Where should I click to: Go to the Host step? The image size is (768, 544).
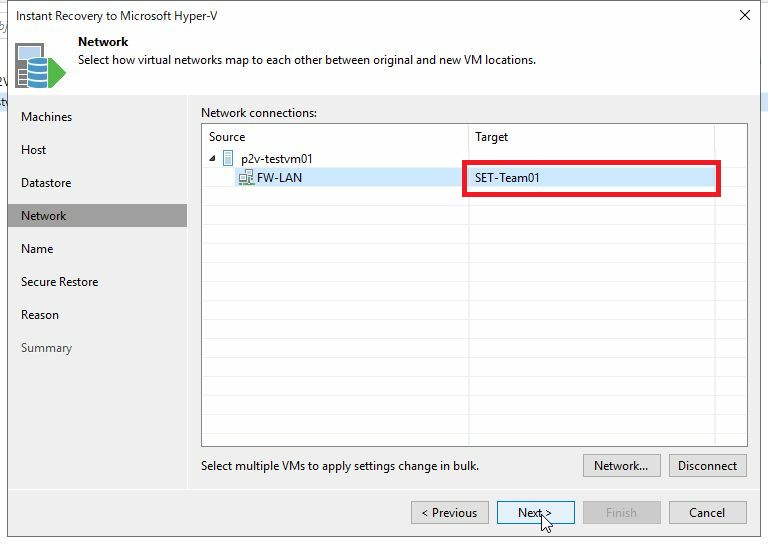34,150
